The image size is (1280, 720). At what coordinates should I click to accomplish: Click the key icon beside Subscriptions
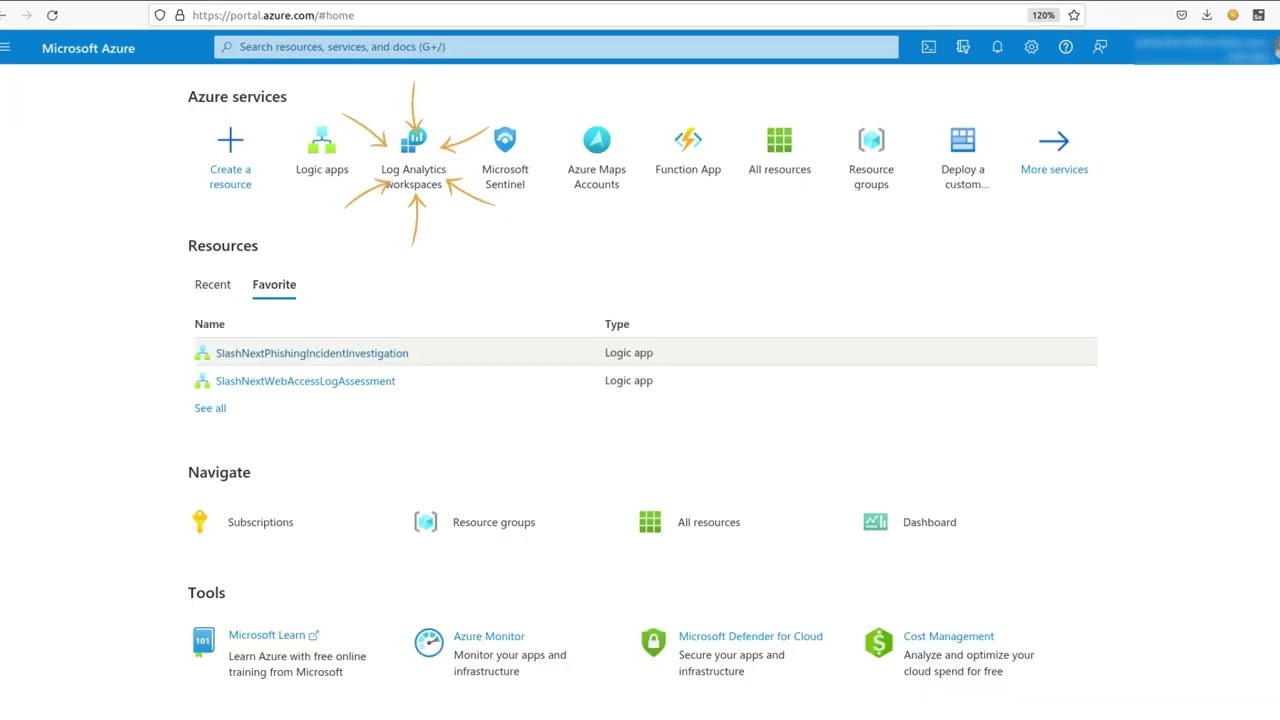tap(200, 522)
